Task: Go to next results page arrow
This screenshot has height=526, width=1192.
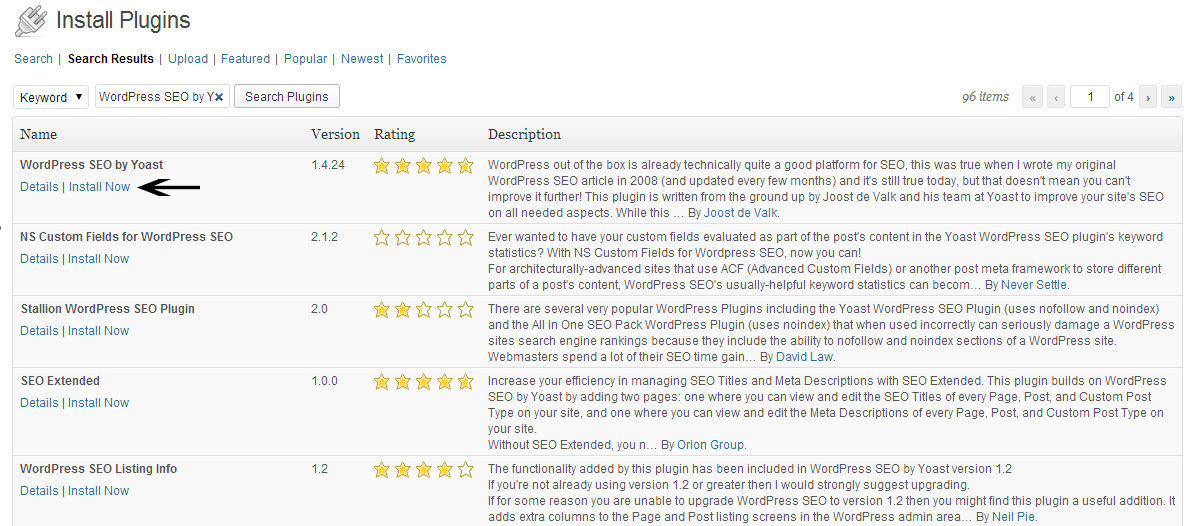Action: [x=1147, y=97]
